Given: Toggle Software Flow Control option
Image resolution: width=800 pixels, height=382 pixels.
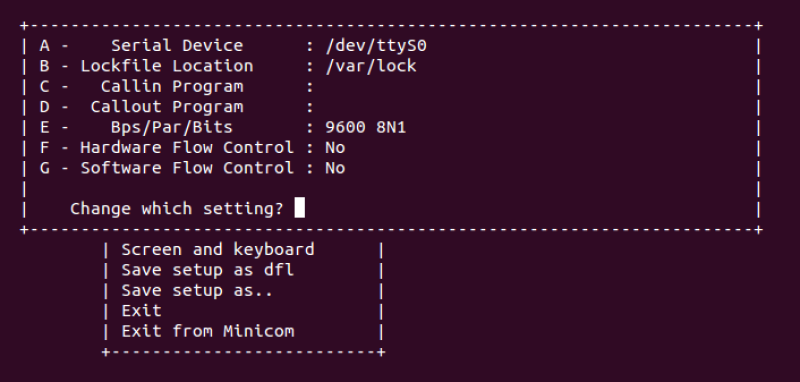Looking at the screenshot, I should [192, 168].
